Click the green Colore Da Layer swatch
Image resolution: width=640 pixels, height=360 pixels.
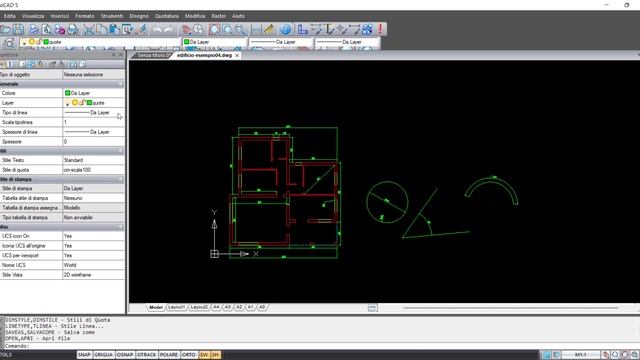click(68, 93)
